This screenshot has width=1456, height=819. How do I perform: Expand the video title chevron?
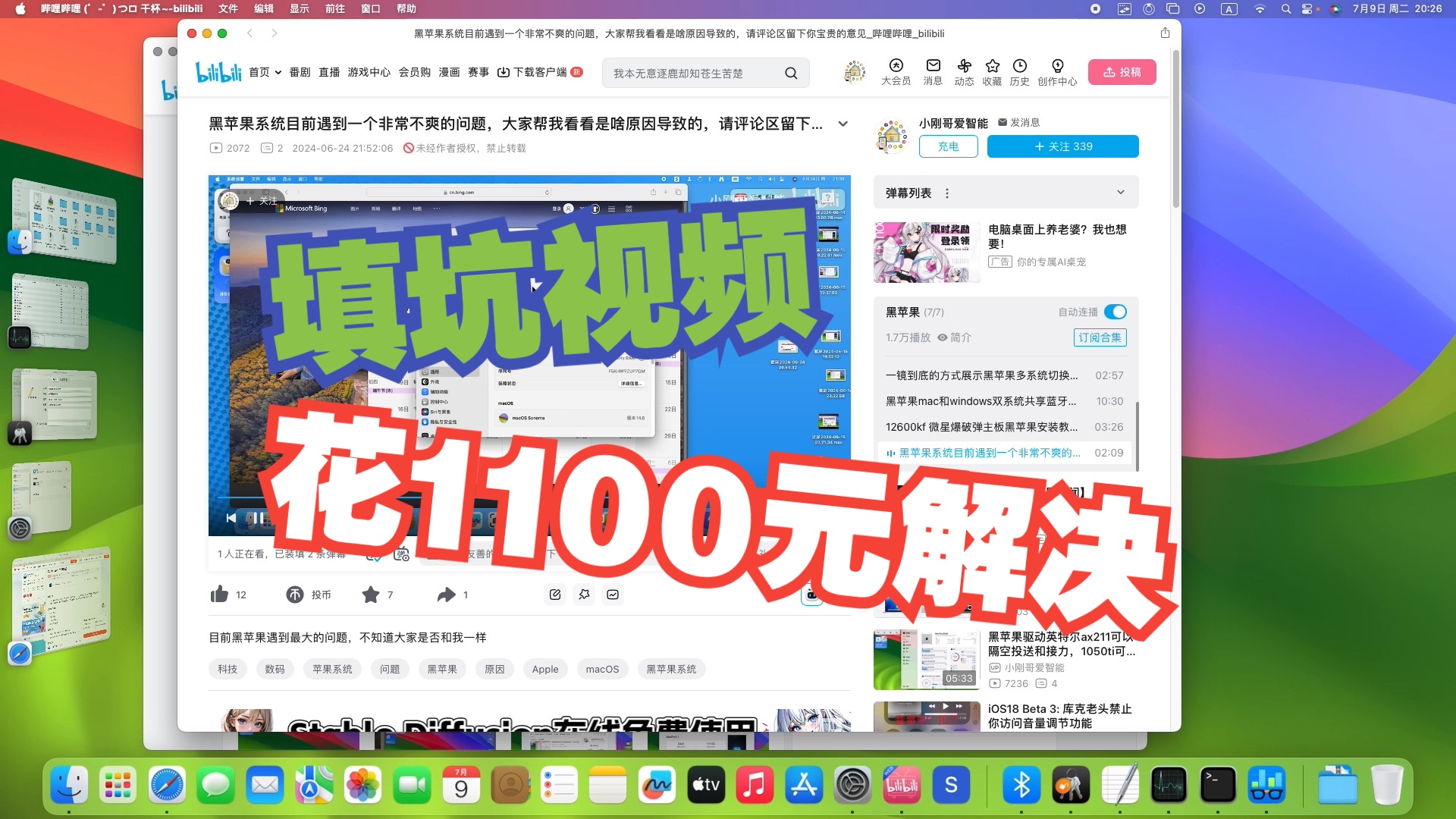pyautogui.click(x=843, y=124)
